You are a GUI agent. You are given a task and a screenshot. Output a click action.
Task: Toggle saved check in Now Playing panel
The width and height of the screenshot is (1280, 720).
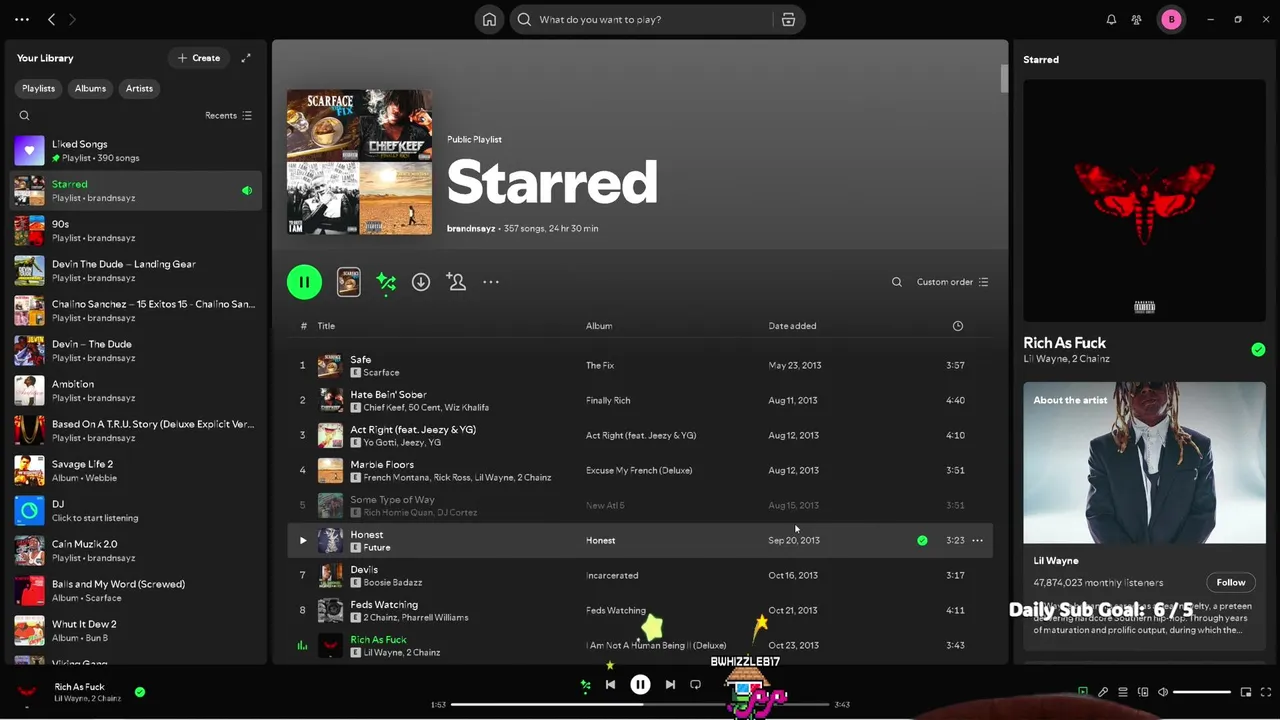pyautogui.click(x=1258, y=349)
